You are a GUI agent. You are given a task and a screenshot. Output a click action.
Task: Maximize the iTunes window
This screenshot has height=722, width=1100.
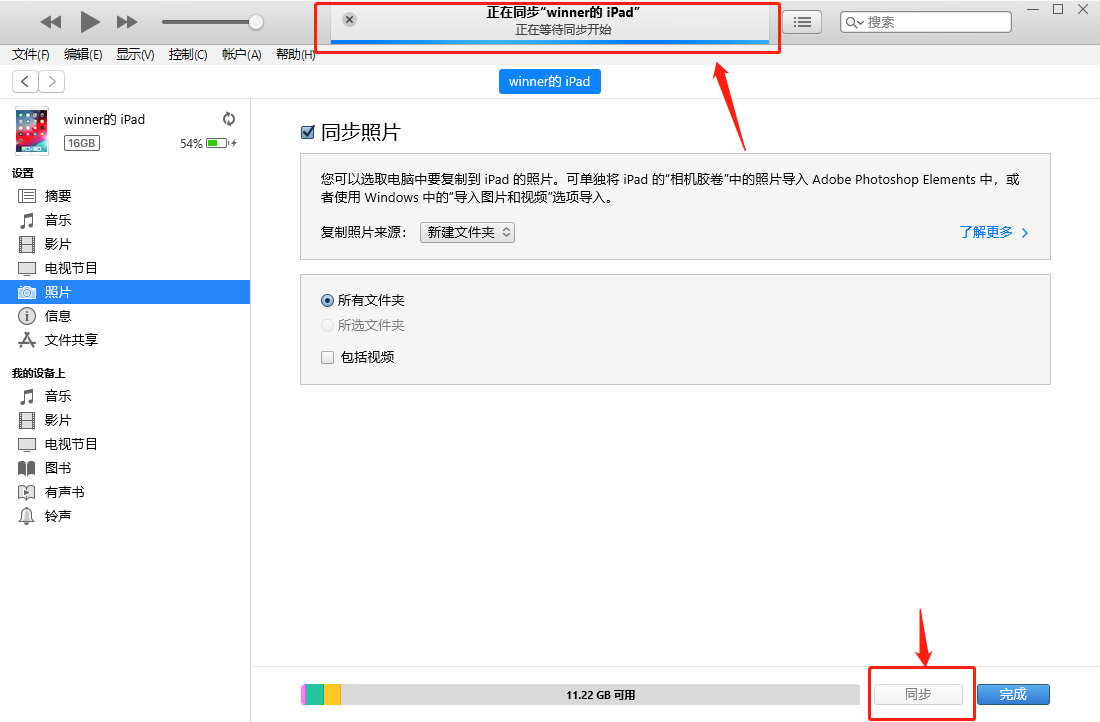coord(1058,9)
